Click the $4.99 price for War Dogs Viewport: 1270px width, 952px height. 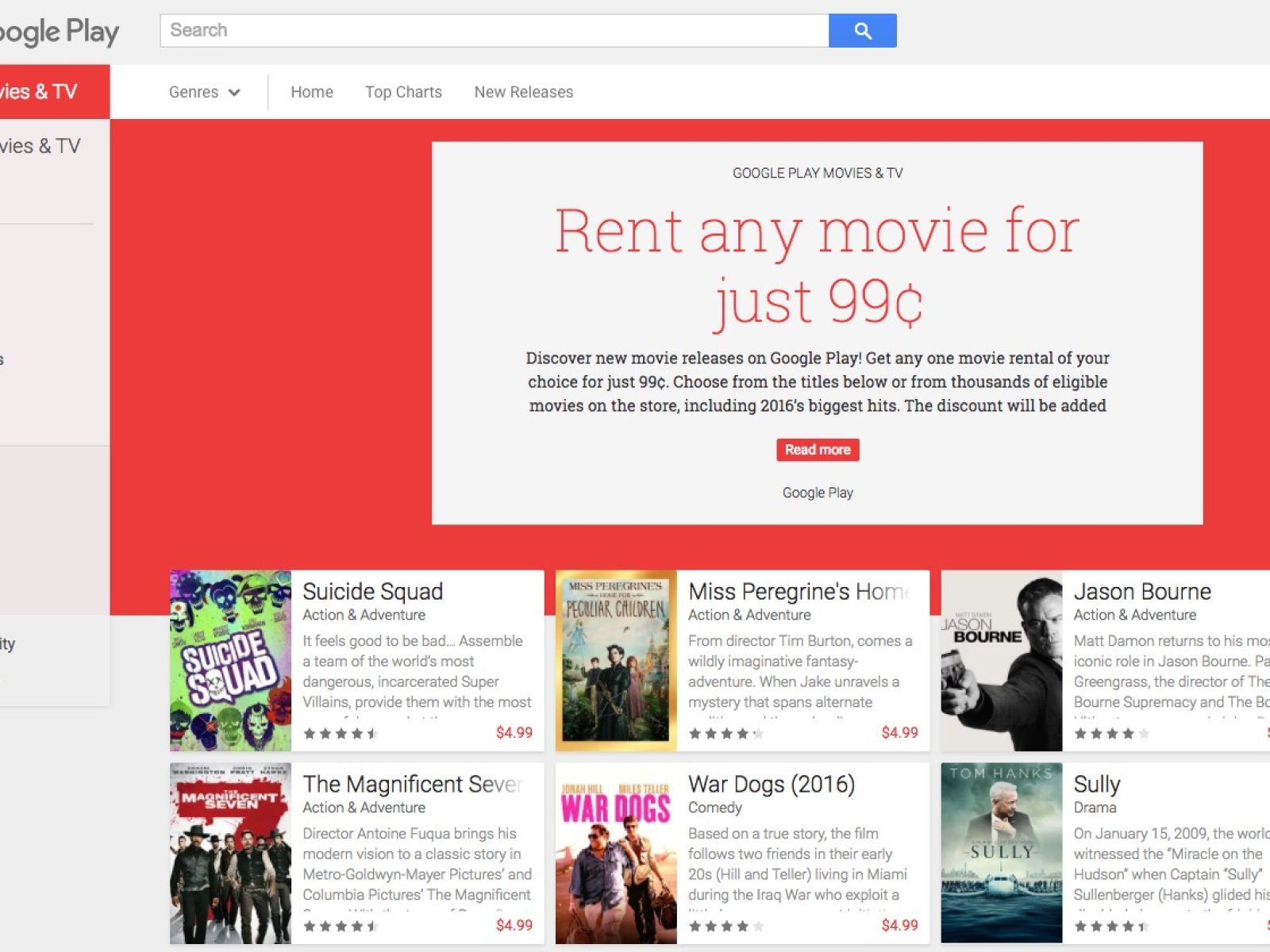899,925
